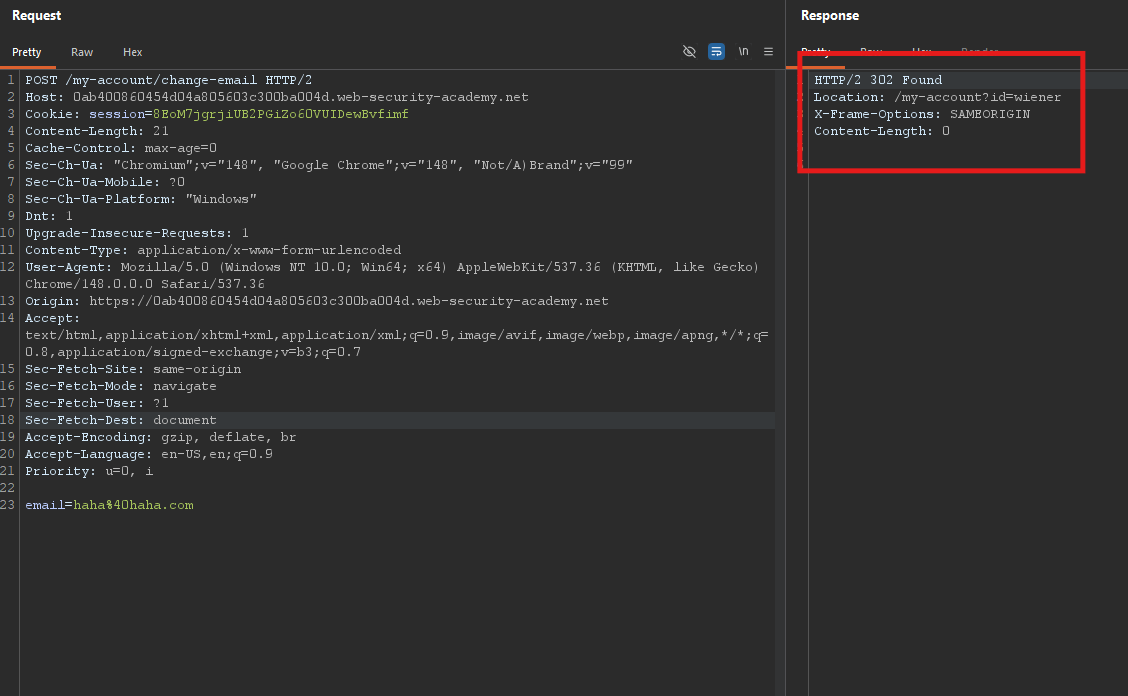
Task: Switch to the Request Pretty tab
Action: click(x=27, y=53)
